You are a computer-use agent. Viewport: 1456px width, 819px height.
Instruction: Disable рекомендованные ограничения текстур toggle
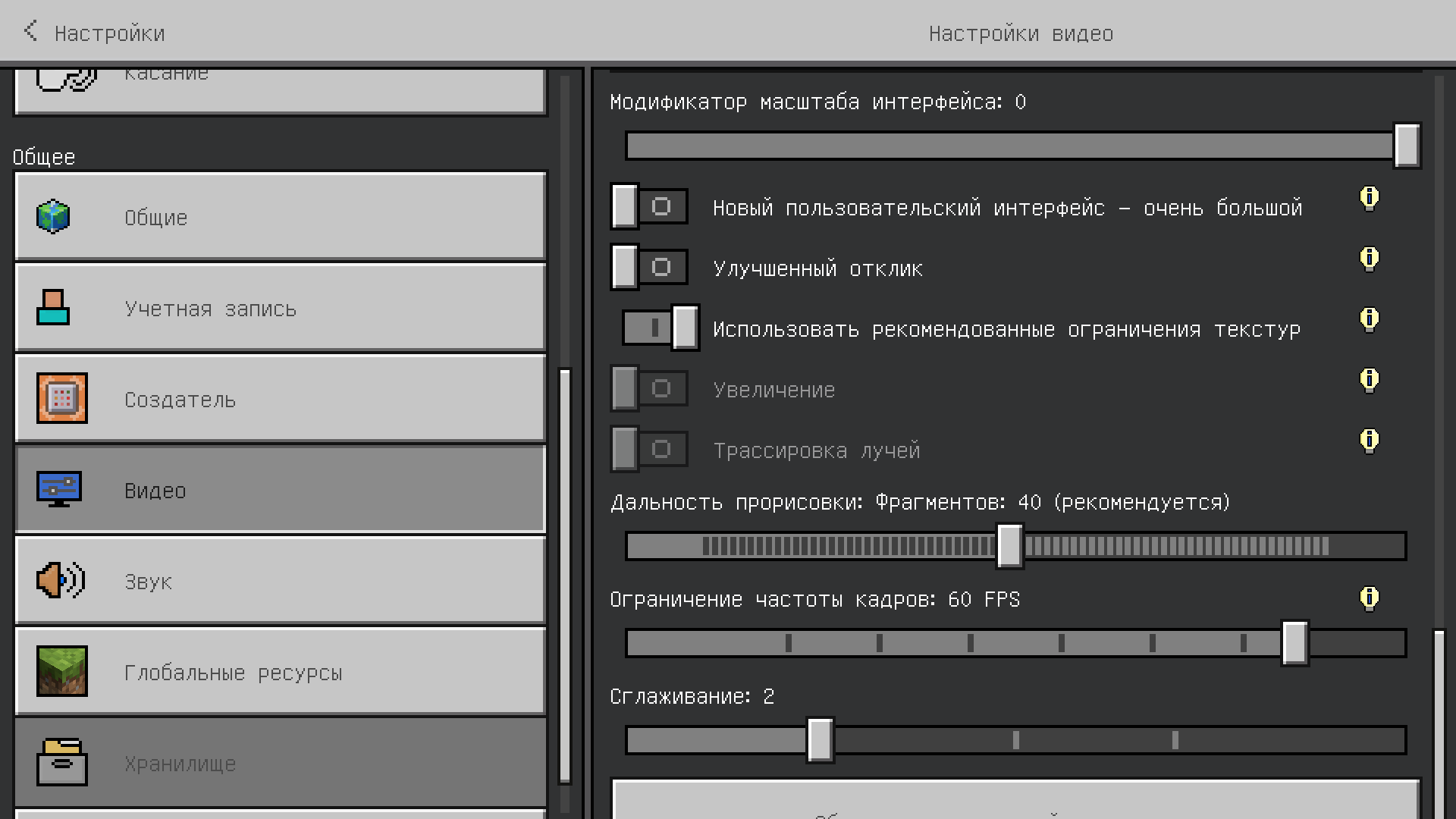coord(661,328)
